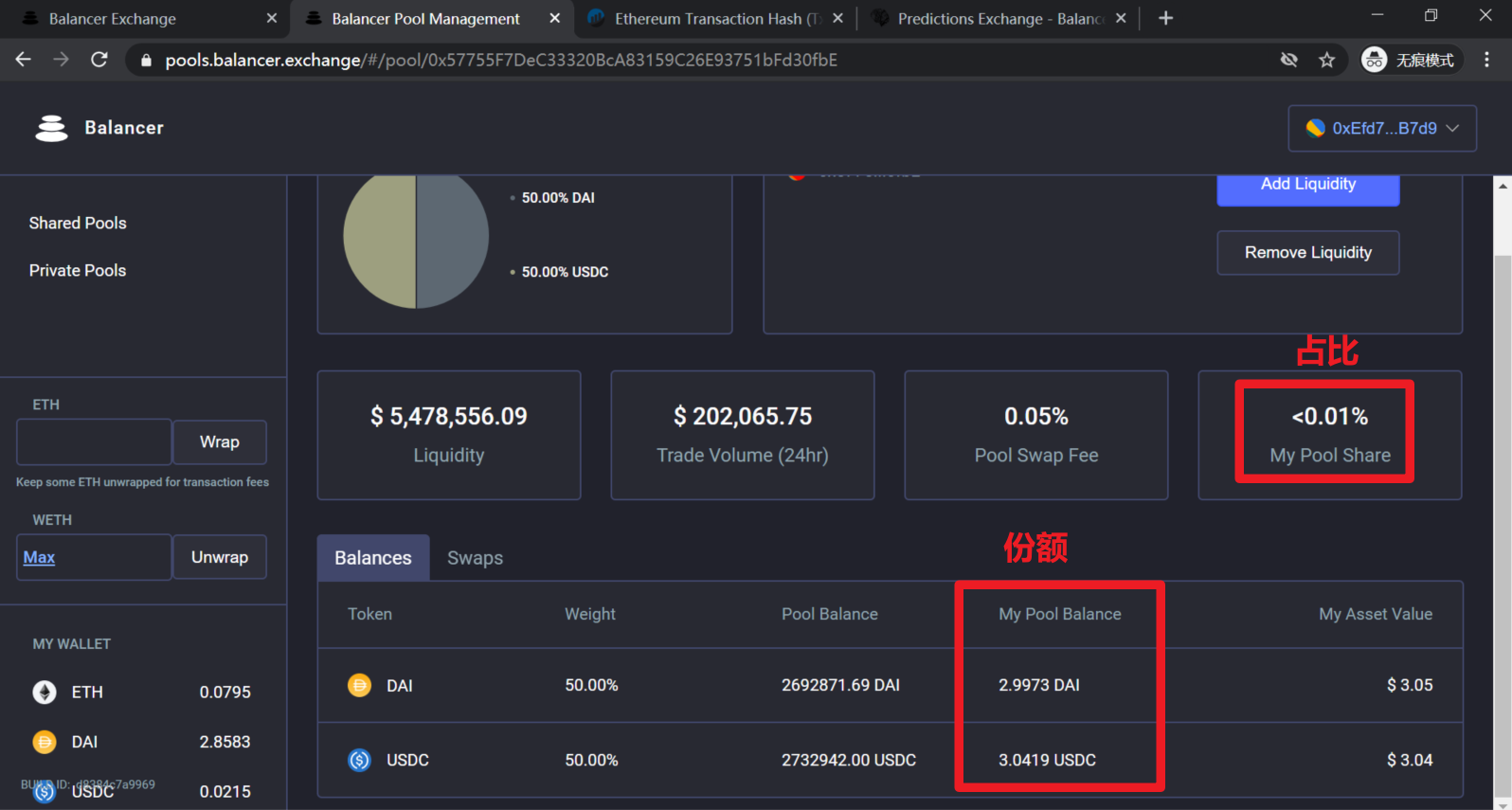Click the 50.00% DAI chart legend label
The width and height of the screenshot is (1512, 810).
click(x=558, y=198)
